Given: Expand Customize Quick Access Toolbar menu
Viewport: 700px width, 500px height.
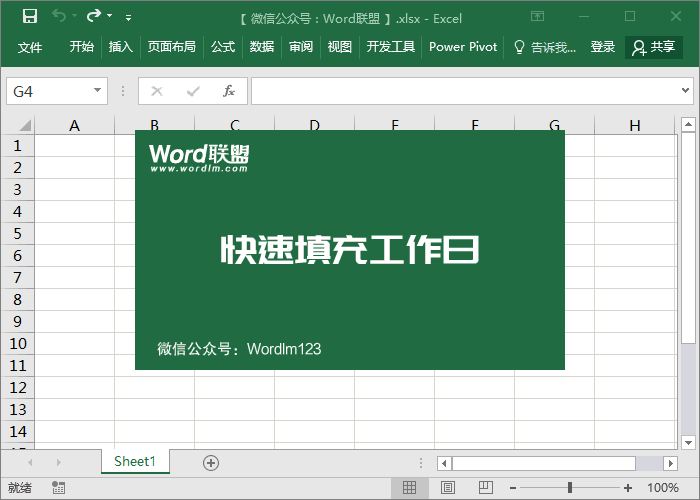Looking at the screenshot, I should click(129, 18).
